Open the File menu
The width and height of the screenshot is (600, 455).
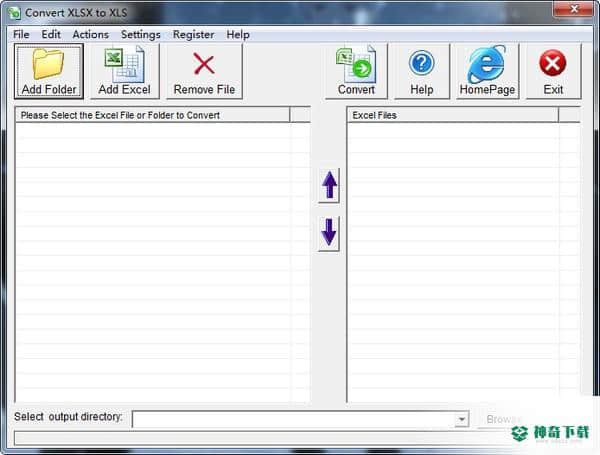point(21,34)
